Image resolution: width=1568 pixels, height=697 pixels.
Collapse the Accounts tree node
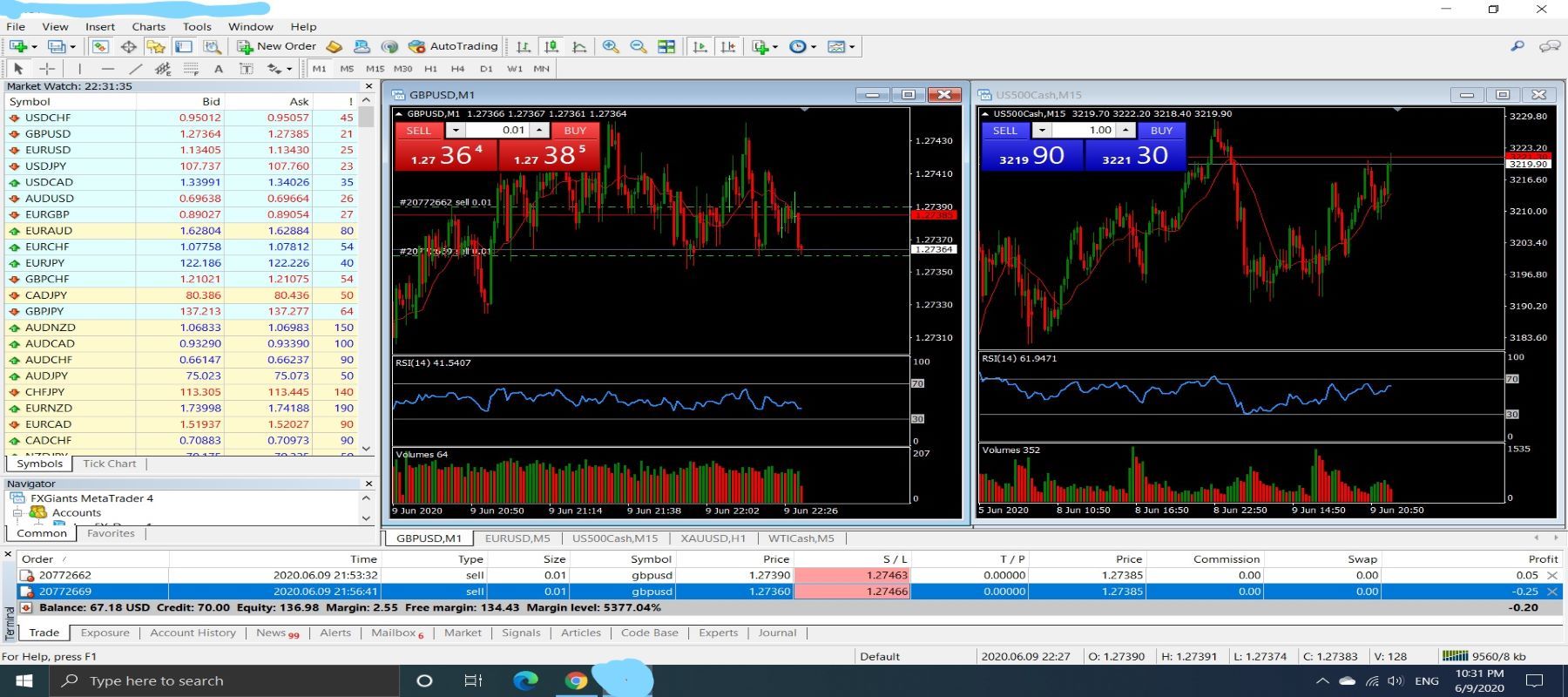(x=17, y=512)
